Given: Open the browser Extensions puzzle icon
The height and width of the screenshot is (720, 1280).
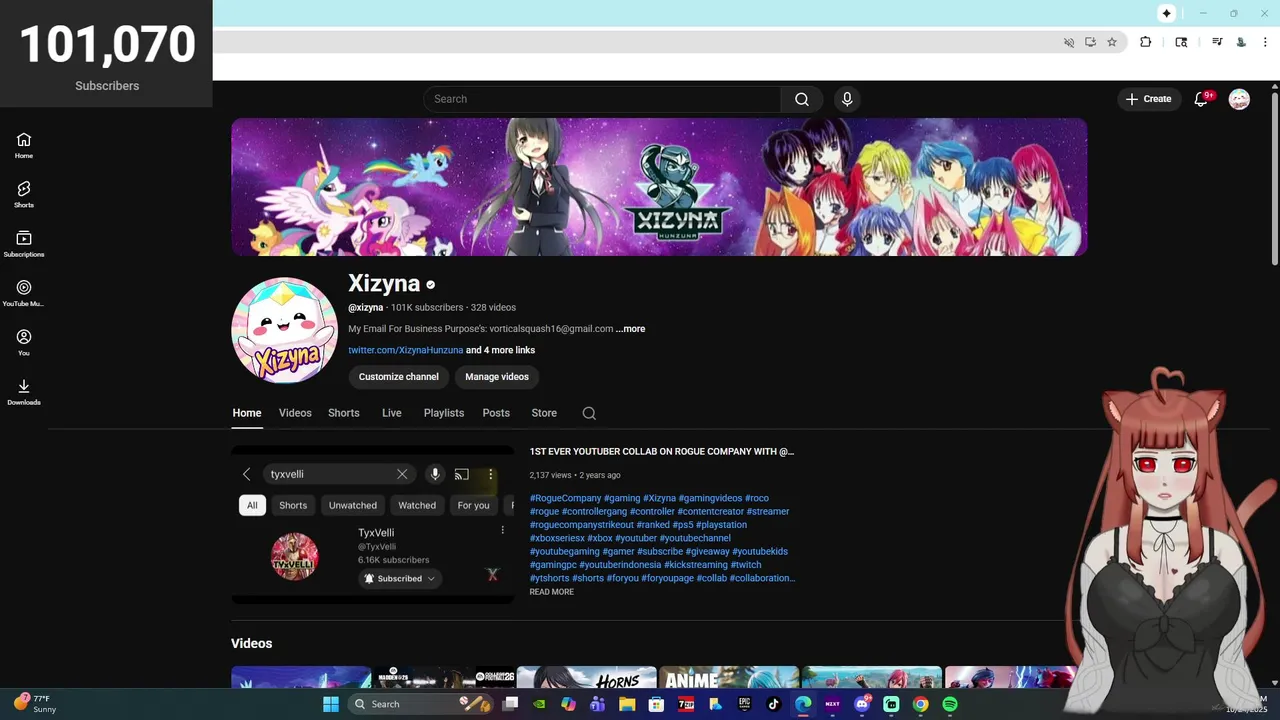Looking at the screenshot, I should [1146, 42].
